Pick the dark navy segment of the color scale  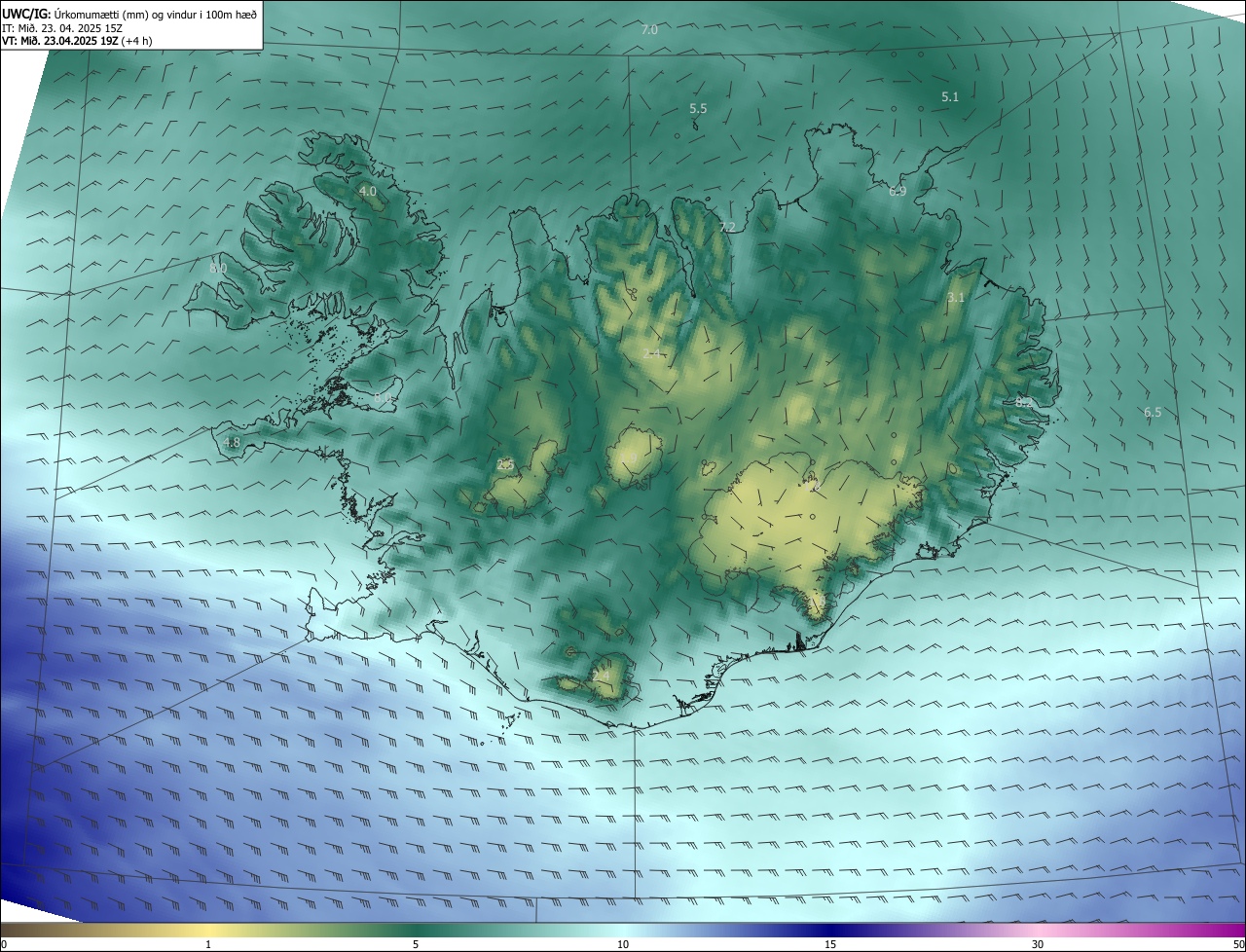[x=830, y=931]
